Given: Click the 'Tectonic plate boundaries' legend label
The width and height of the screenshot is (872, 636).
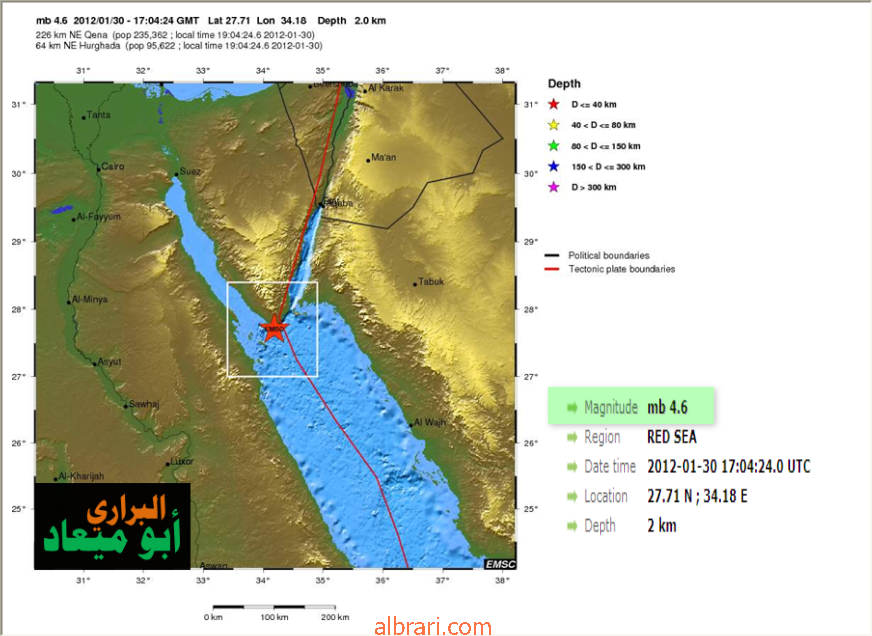Looking at the screenshot, I should pos(622,269).
